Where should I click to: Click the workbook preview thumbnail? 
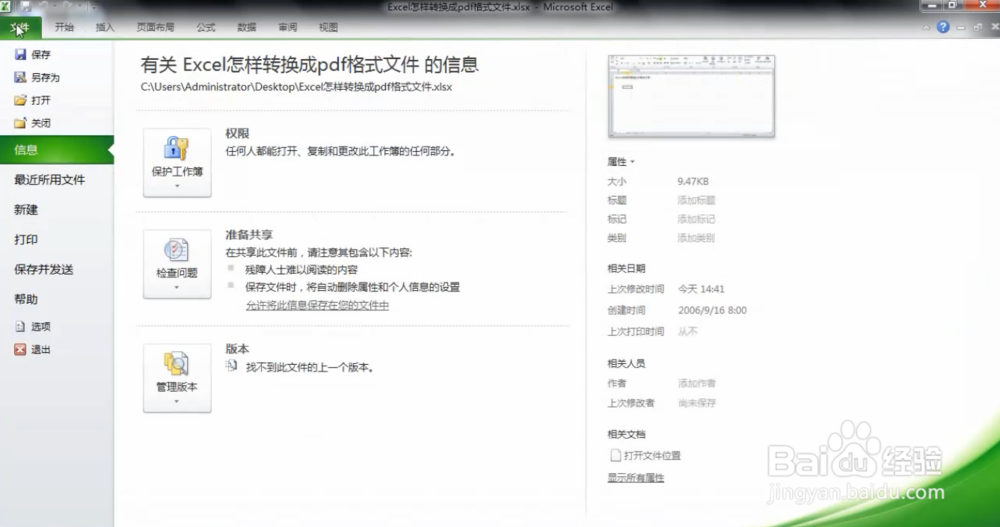click(x=691, y=96)
